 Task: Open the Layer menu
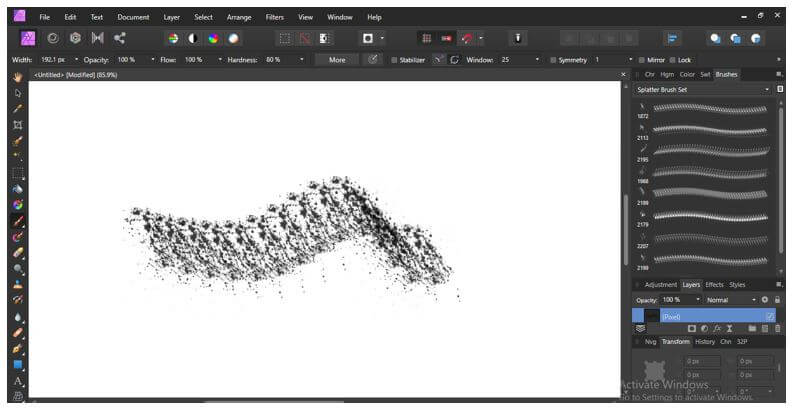[x=171, y=17]
